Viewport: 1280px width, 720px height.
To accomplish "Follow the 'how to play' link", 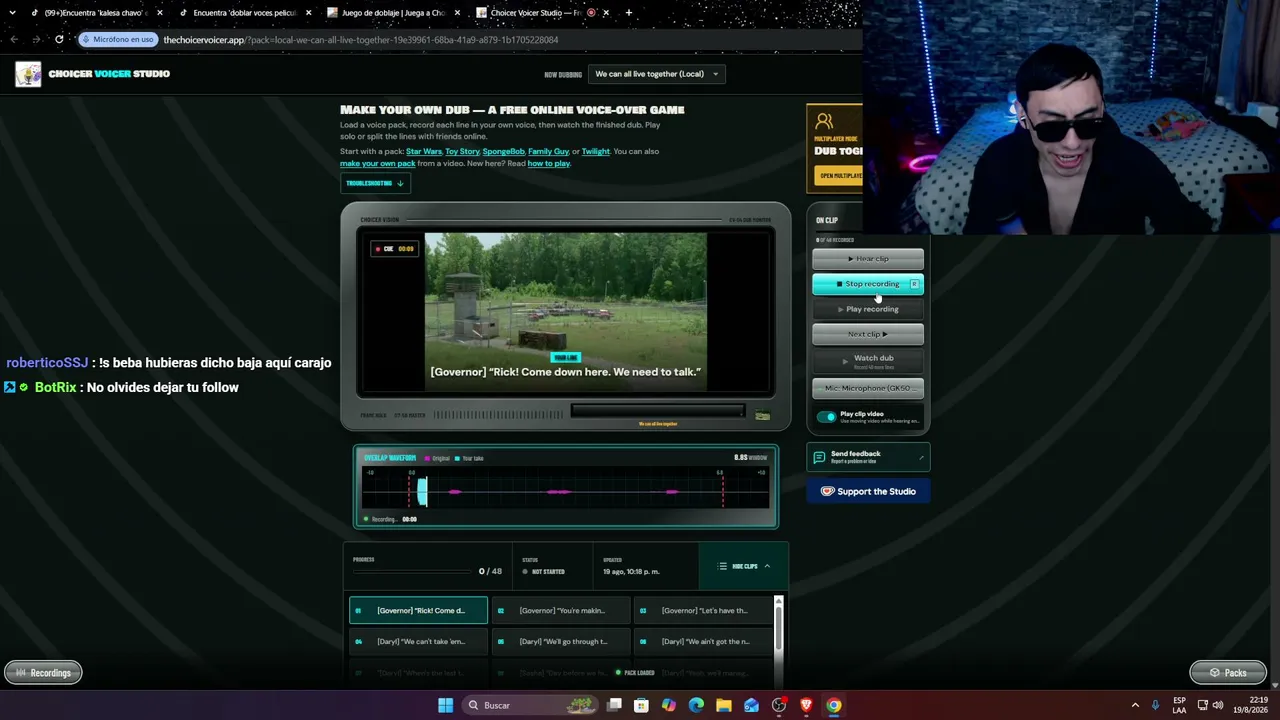I will (548, 164).
